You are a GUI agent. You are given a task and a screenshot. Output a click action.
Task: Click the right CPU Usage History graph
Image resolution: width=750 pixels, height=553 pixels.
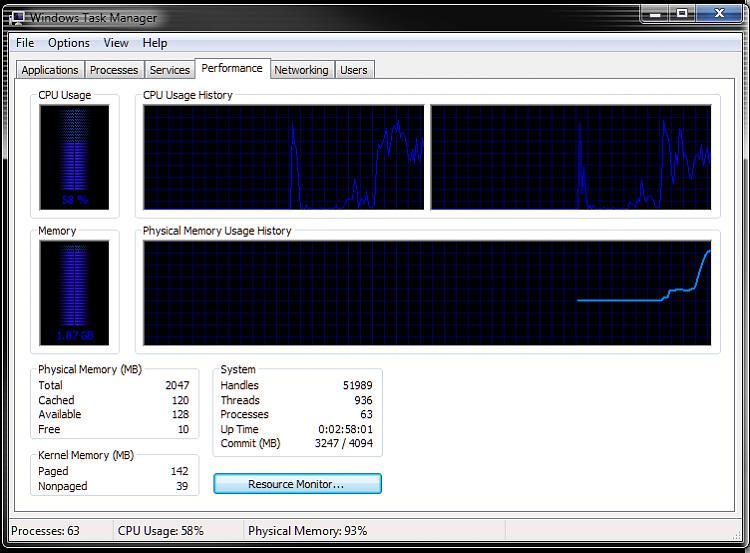571,157
